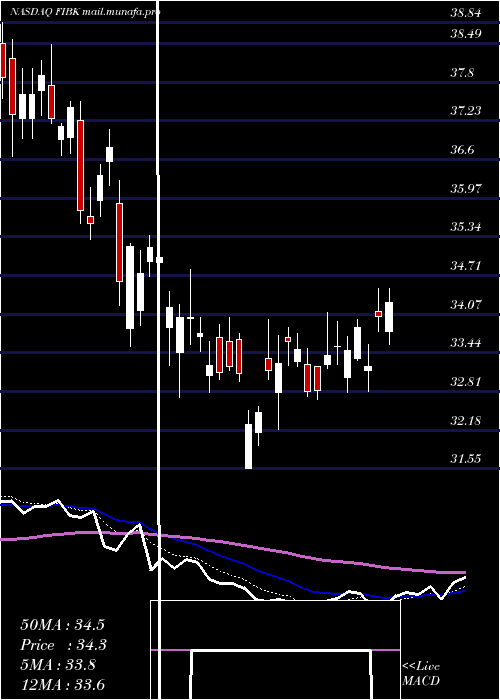Click the 36.6 price axis label
This screenshot has width=500, height=700.
click(x=462, y=150)
